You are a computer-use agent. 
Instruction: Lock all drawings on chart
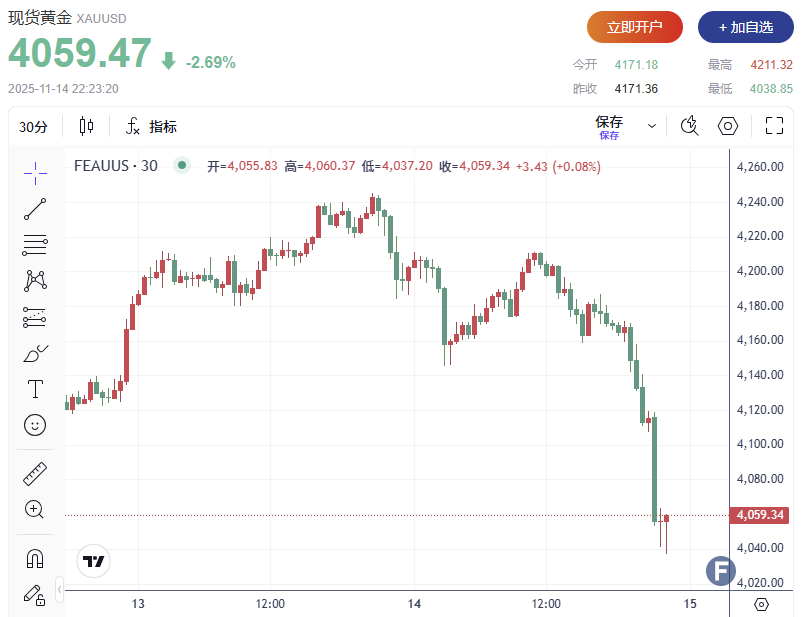[x=34, y=596]
